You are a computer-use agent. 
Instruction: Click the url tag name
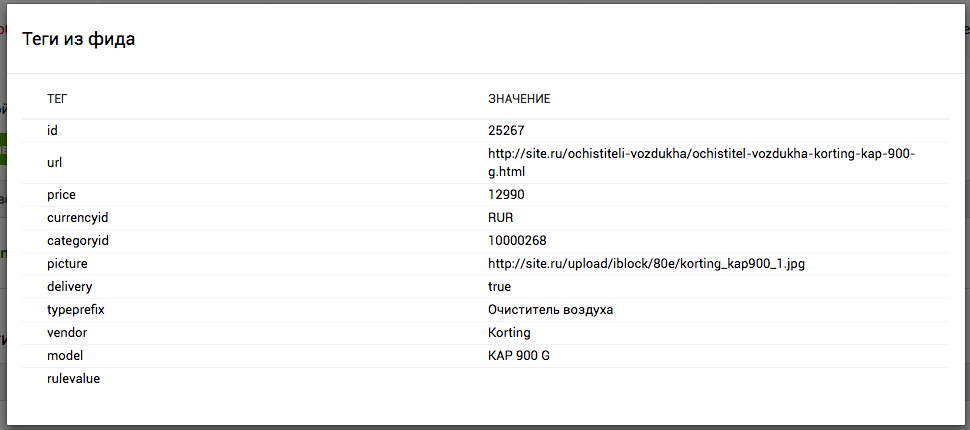click(x=55, y=163)
